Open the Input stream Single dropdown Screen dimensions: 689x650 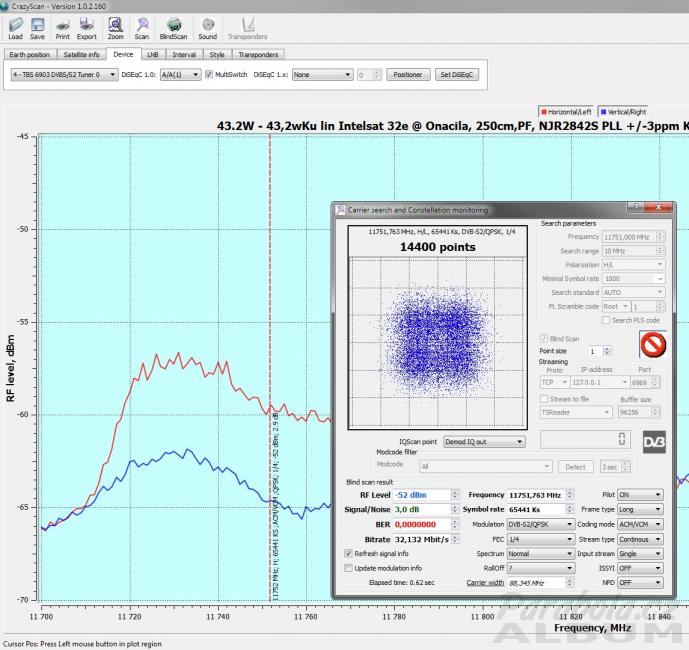640,553
